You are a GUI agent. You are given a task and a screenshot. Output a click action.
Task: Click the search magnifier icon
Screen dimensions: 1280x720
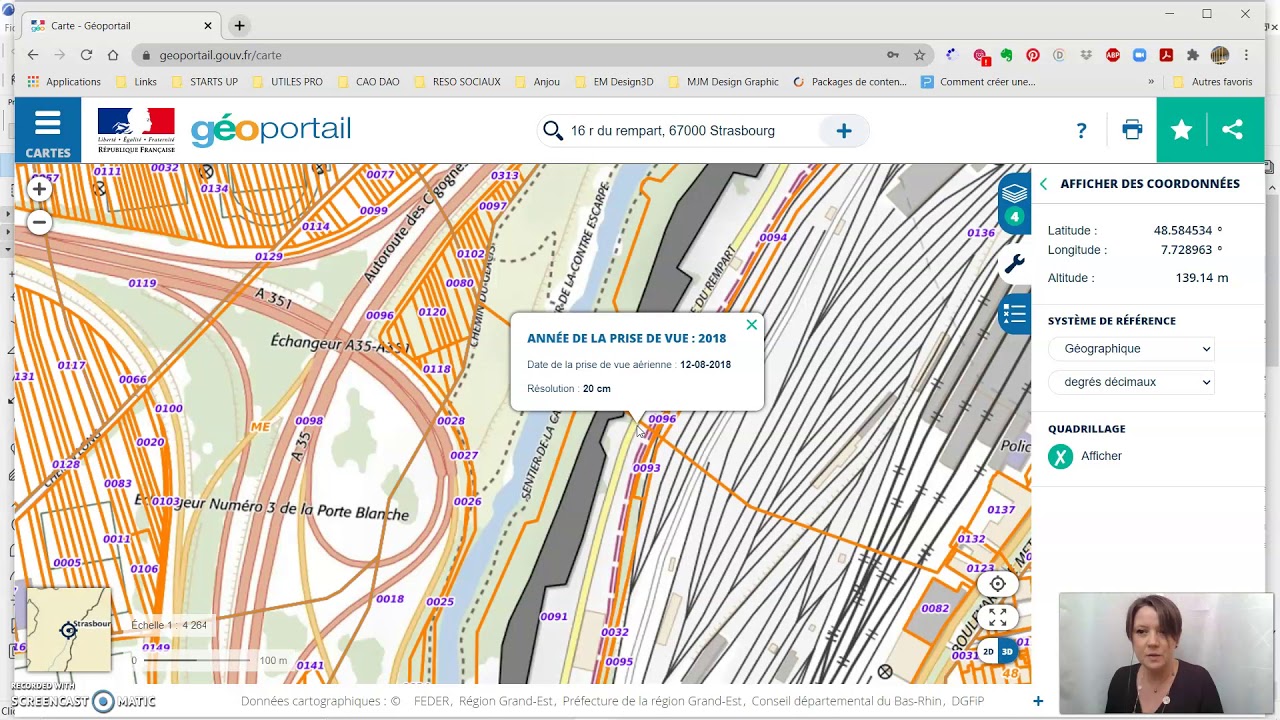(553, 130)
